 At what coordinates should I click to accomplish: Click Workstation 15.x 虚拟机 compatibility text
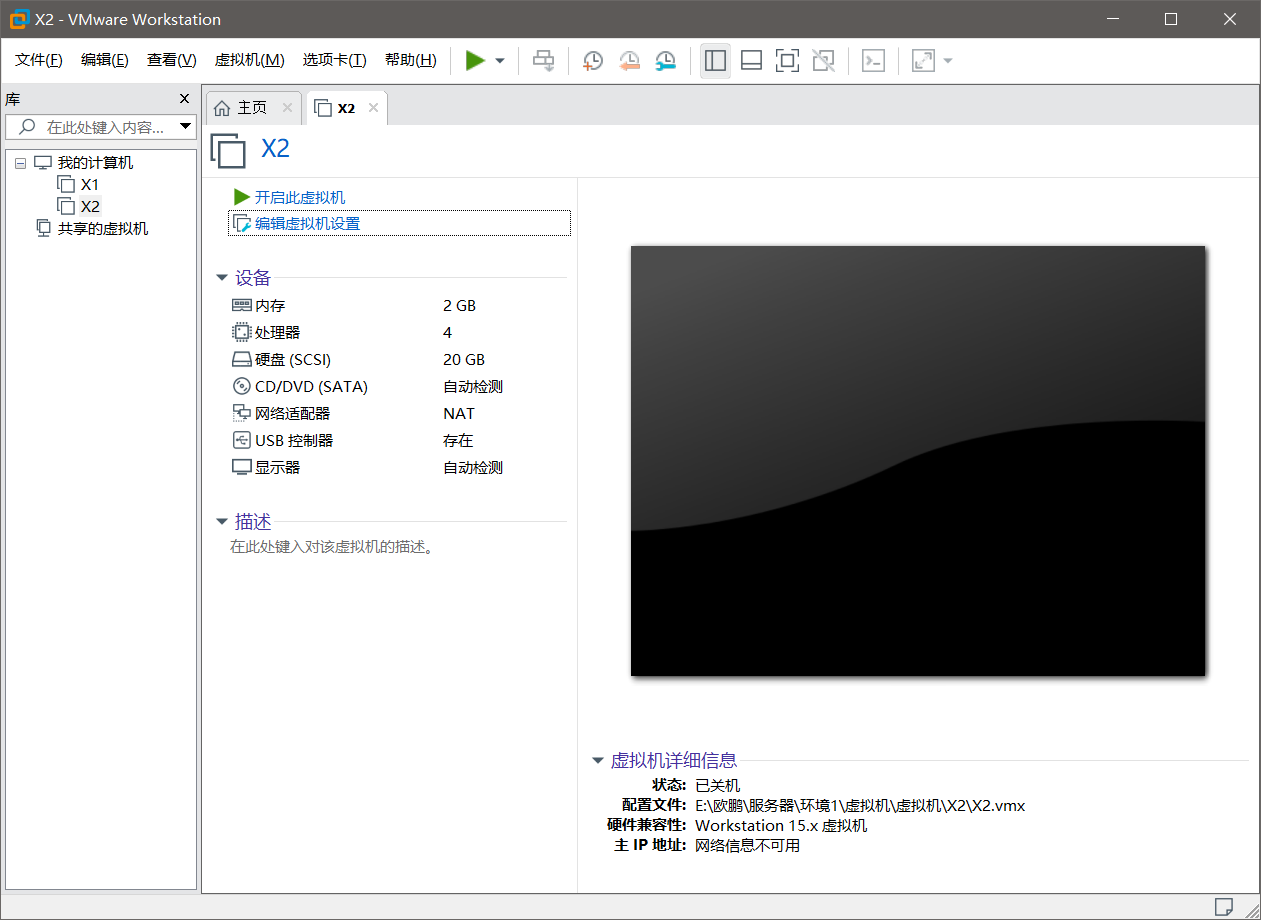coord(781,825)
